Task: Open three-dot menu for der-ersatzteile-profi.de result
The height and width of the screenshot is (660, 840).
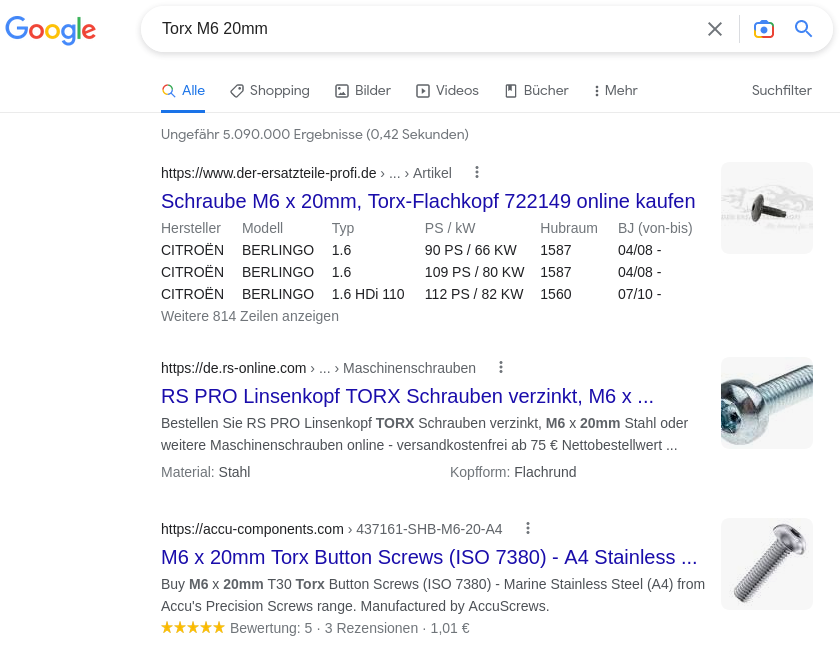Action: pos(477,172)
